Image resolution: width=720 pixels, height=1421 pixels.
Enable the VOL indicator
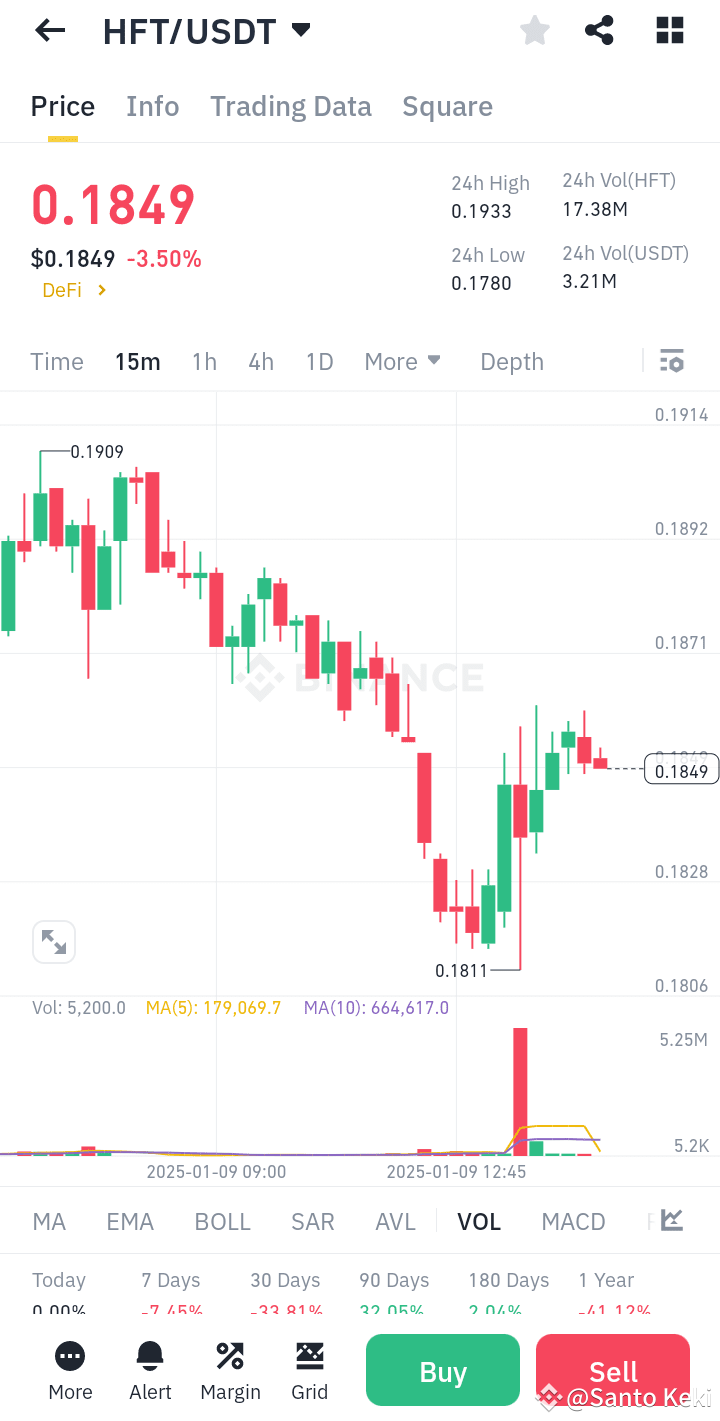[479, 1220]
